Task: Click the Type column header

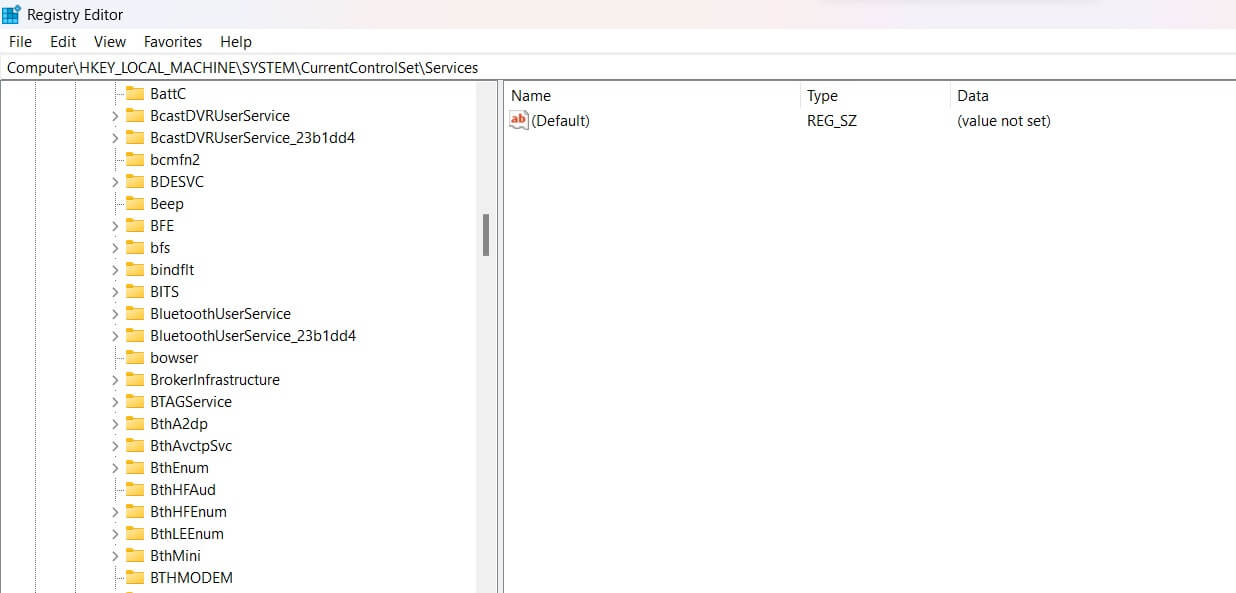Action: tap(821, 95)
